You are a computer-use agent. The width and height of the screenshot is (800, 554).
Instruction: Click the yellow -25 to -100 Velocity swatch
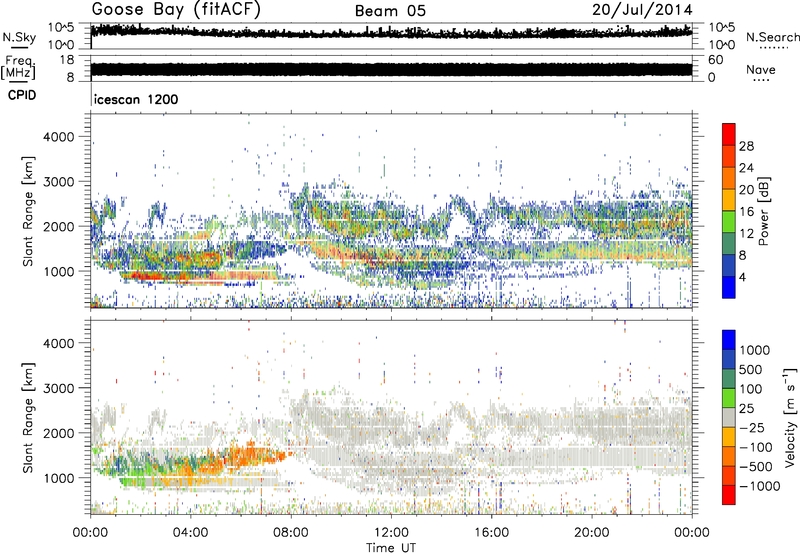pos(729,437)
